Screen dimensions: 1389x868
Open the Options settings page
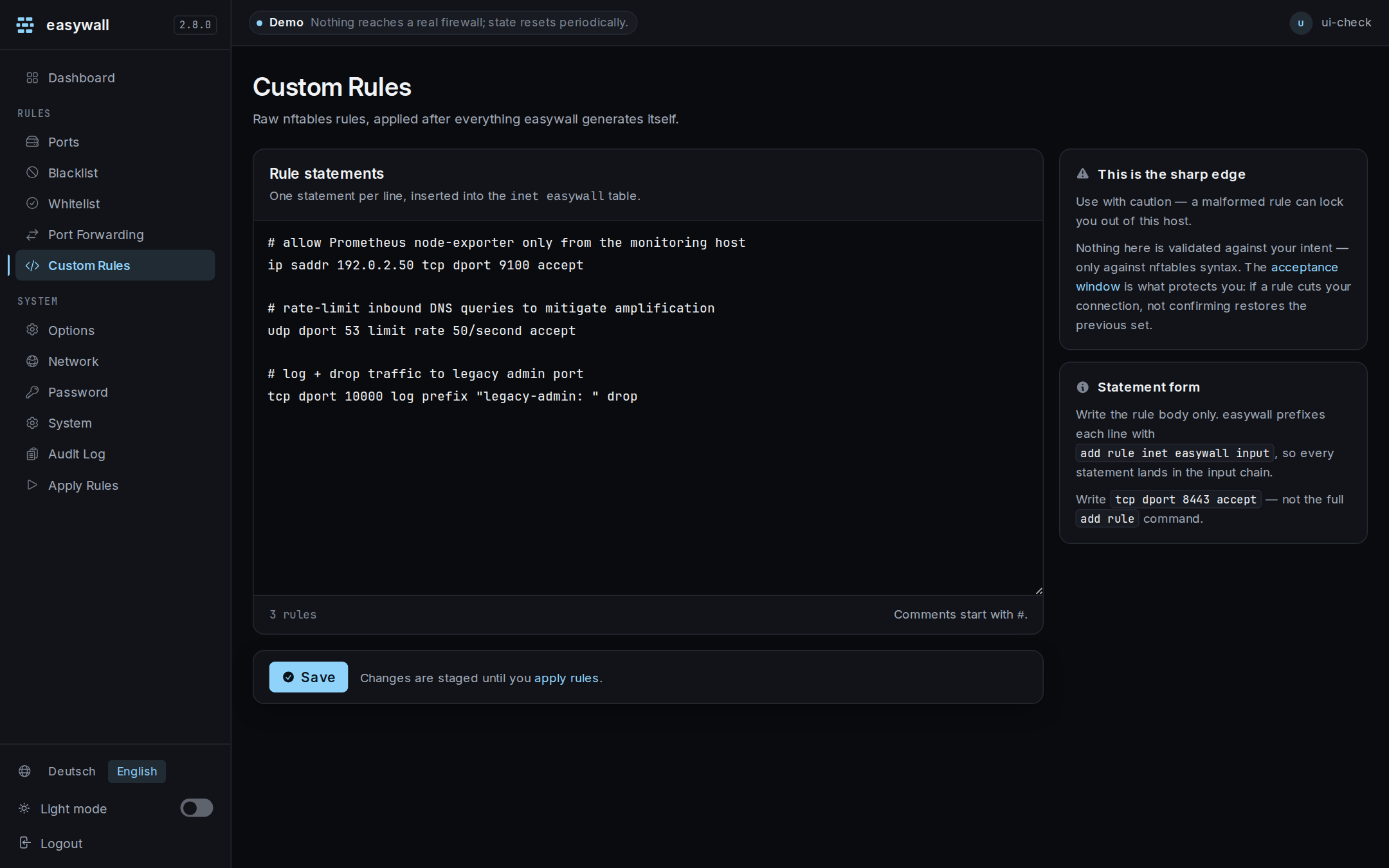[x=115, y=330]
